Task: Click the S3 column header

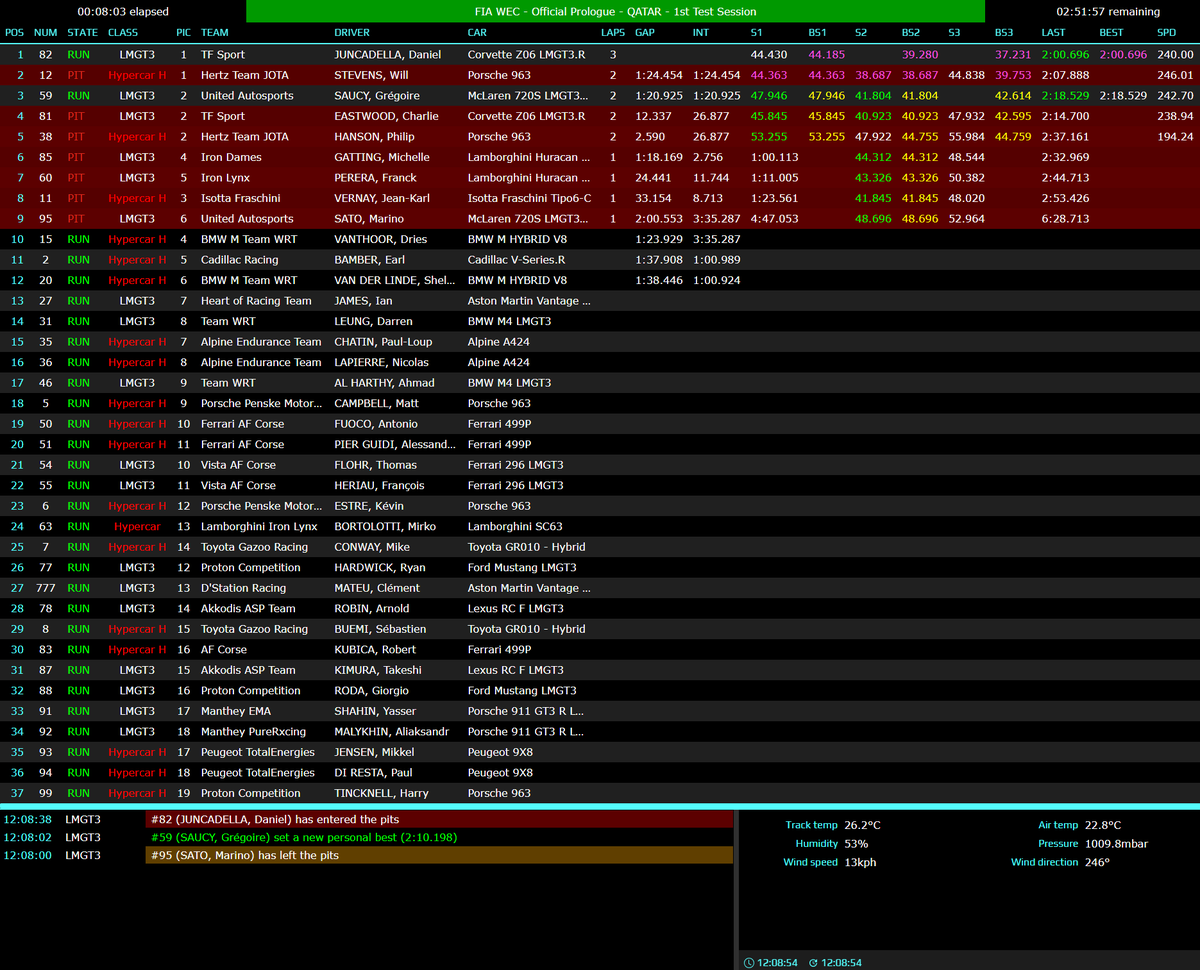Action: pyautogui.click(x=954, y=32)
